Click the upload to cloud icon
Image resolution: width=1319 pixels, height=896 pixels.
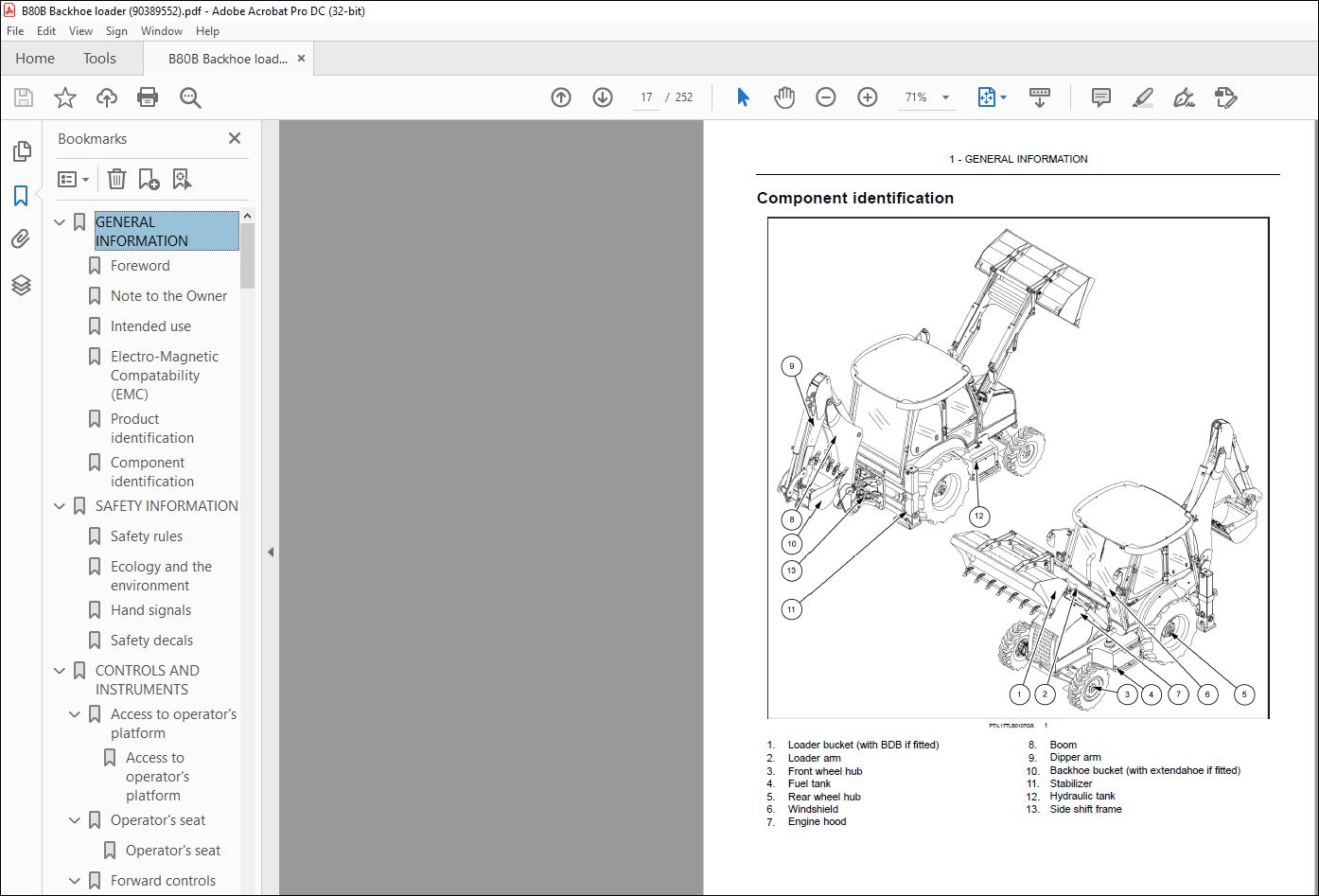click(107, 97)
